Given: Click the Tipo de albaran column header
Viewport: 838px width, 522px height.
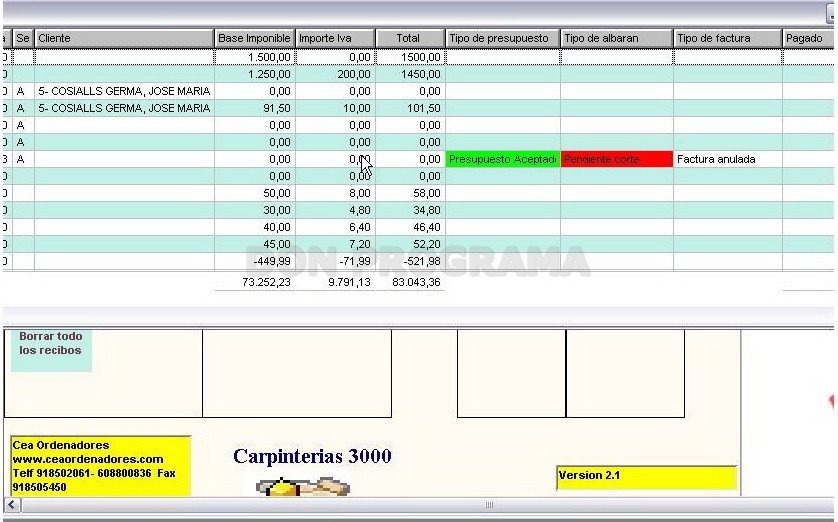Looking at the screenshot, I should [x=617, y=38].
